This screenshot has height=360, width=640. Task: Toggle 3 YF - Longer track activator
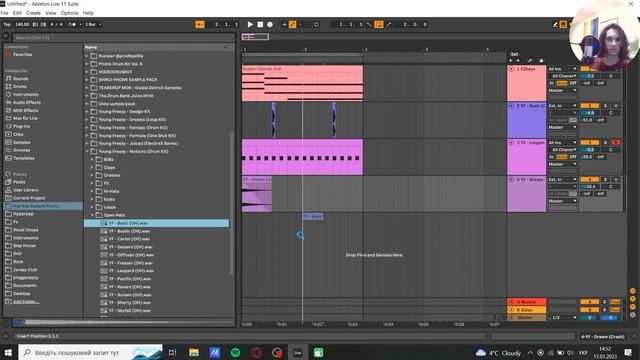click(x=590, y=142)
